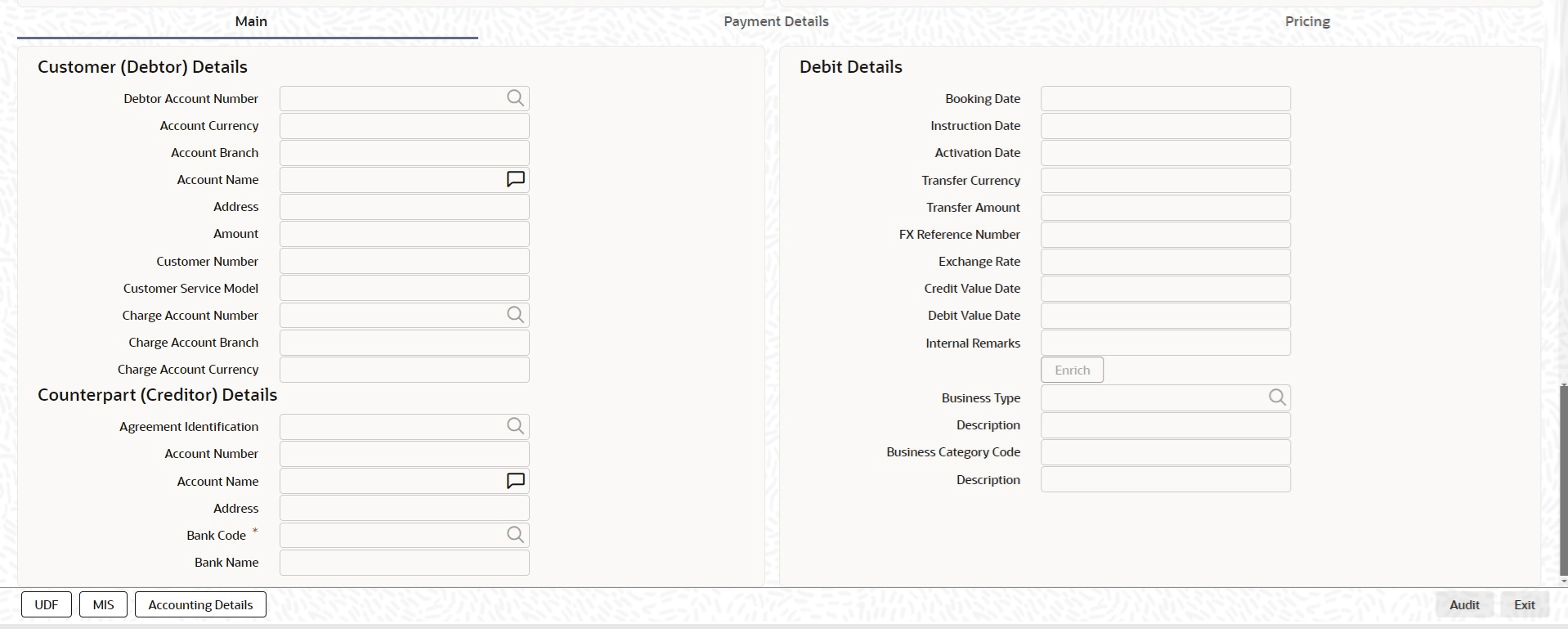The width and height of the screenshot is (1568, 633).
Task: Focus the Exchange Rate field
Action: point(1166,261)
